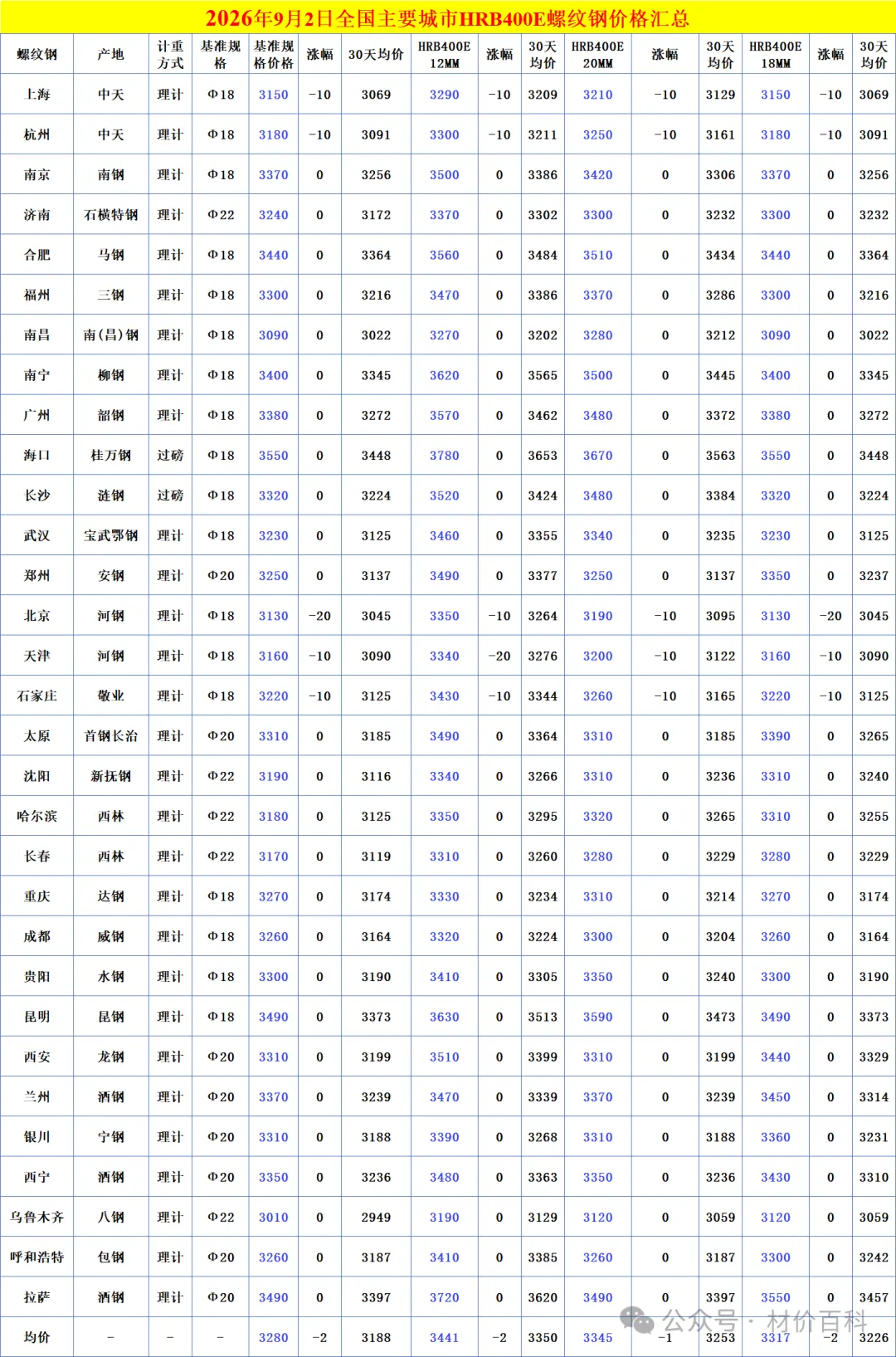Select the 马钢 origin in 合肥 row
Image resolution: width=896 pixels, height=1357 pixels.
pyautogui.click(x=111, y=255)
